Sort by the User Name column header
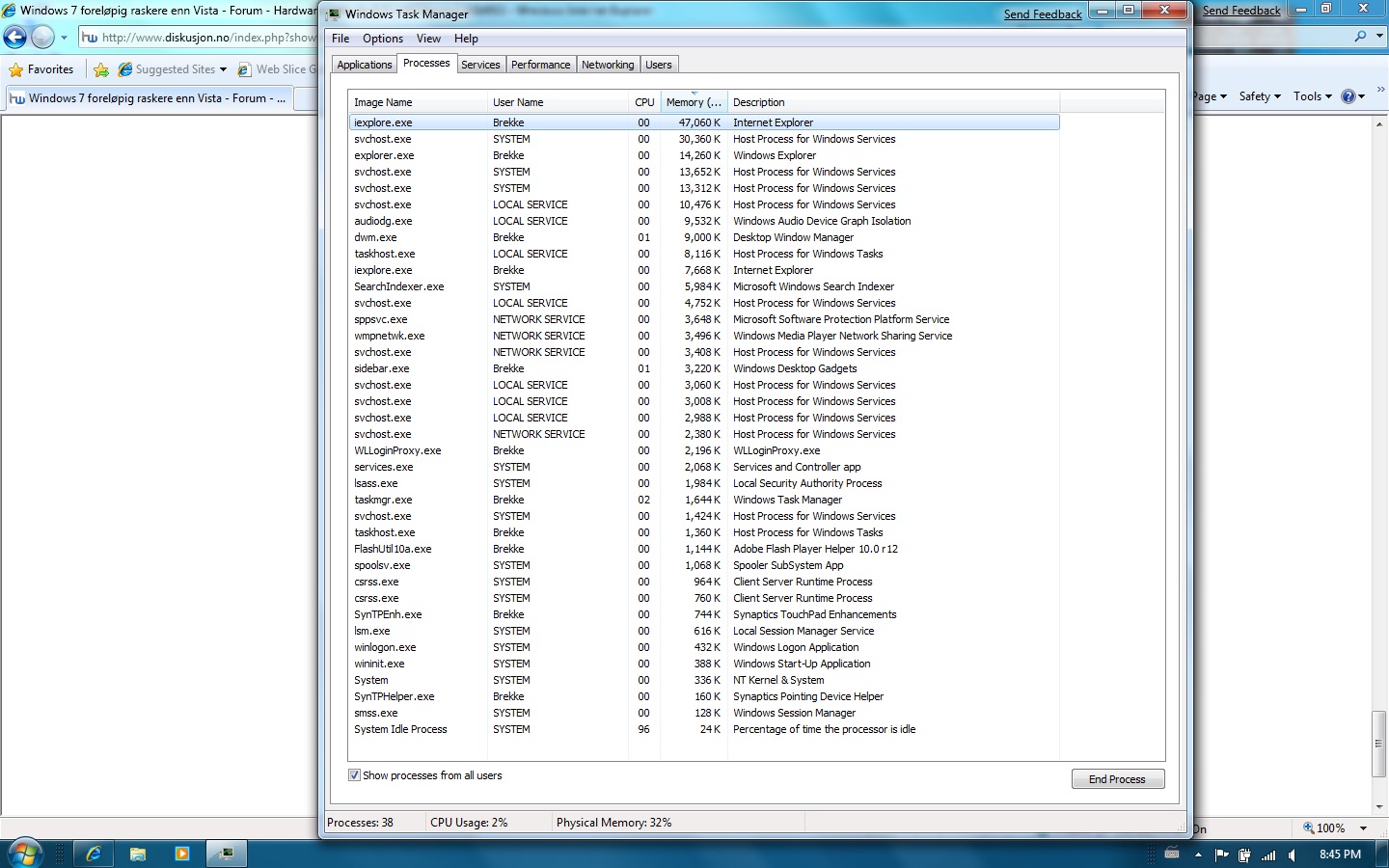The height and width of the screenshot is (868, 1389). (558, 102)
